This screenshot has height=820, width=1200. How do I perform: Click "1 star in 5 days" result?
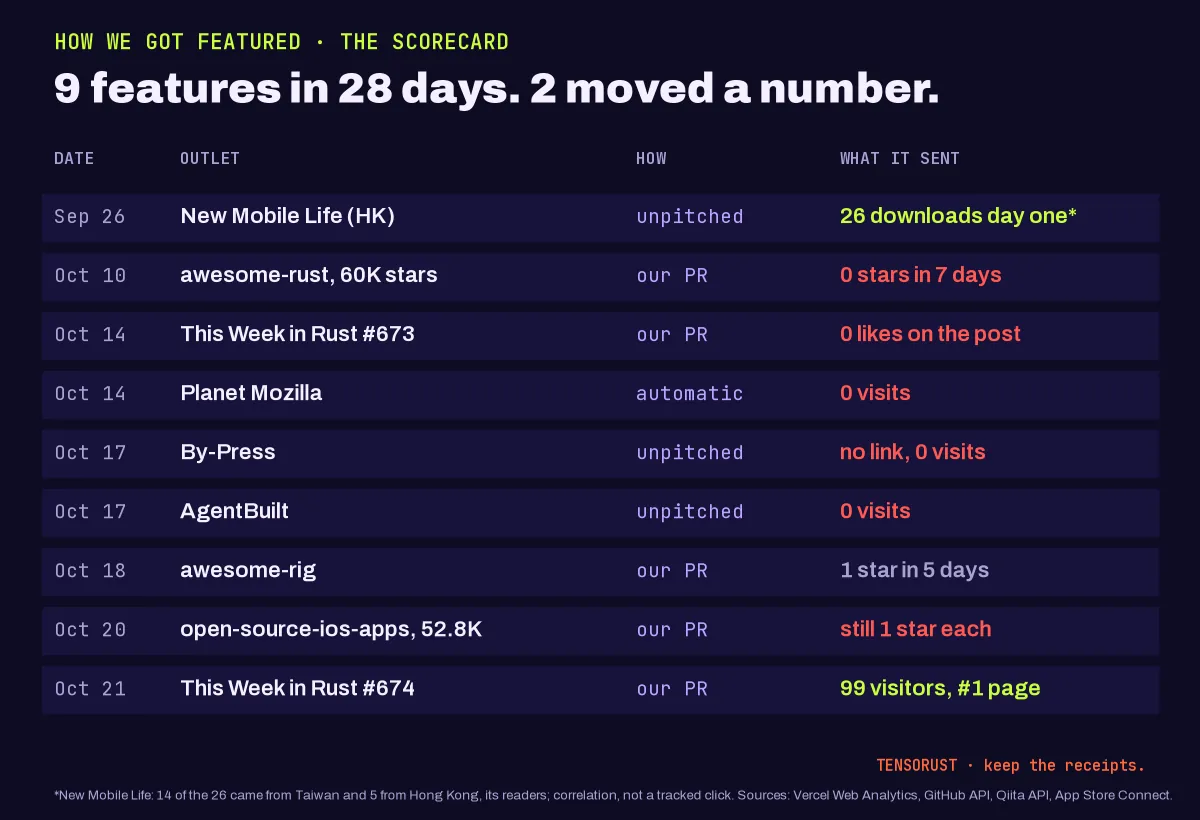[x=914, y=570]
